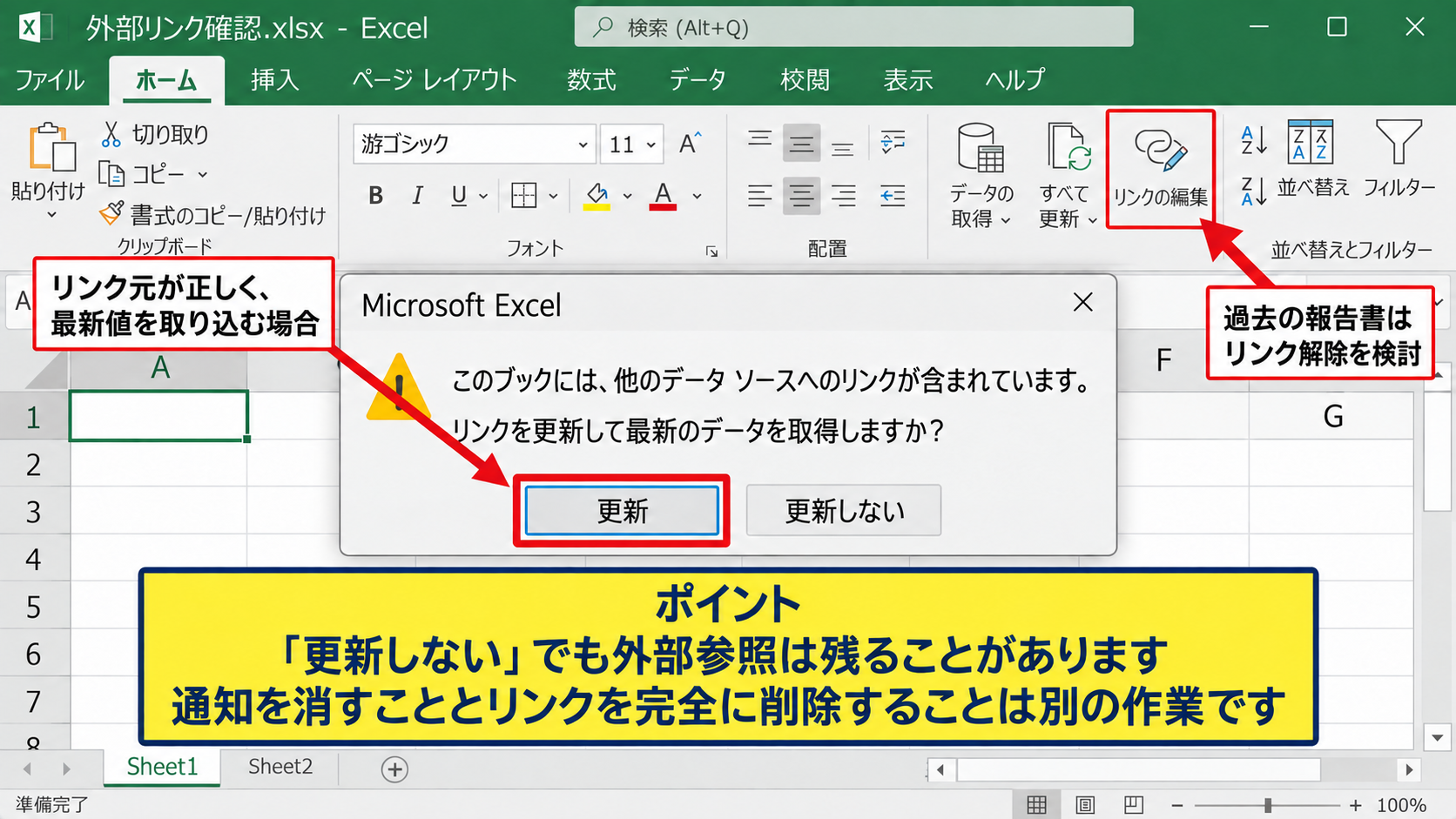The height and width of the screenshot is (819, 1456).
Task: Align text to top
Action: (x=759, y=141)
